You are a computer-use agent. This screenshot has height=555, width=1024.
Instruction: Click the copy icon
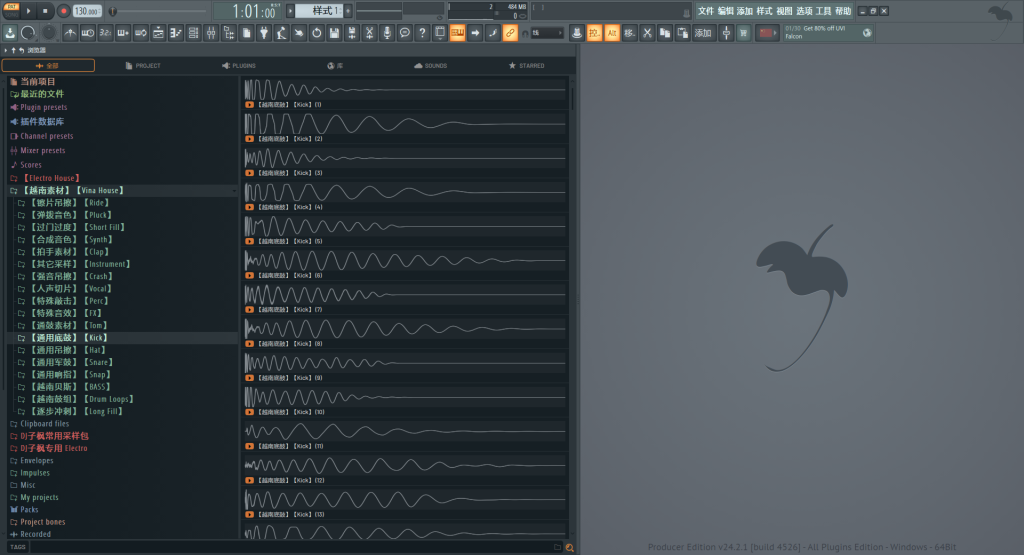coord(665,33)
